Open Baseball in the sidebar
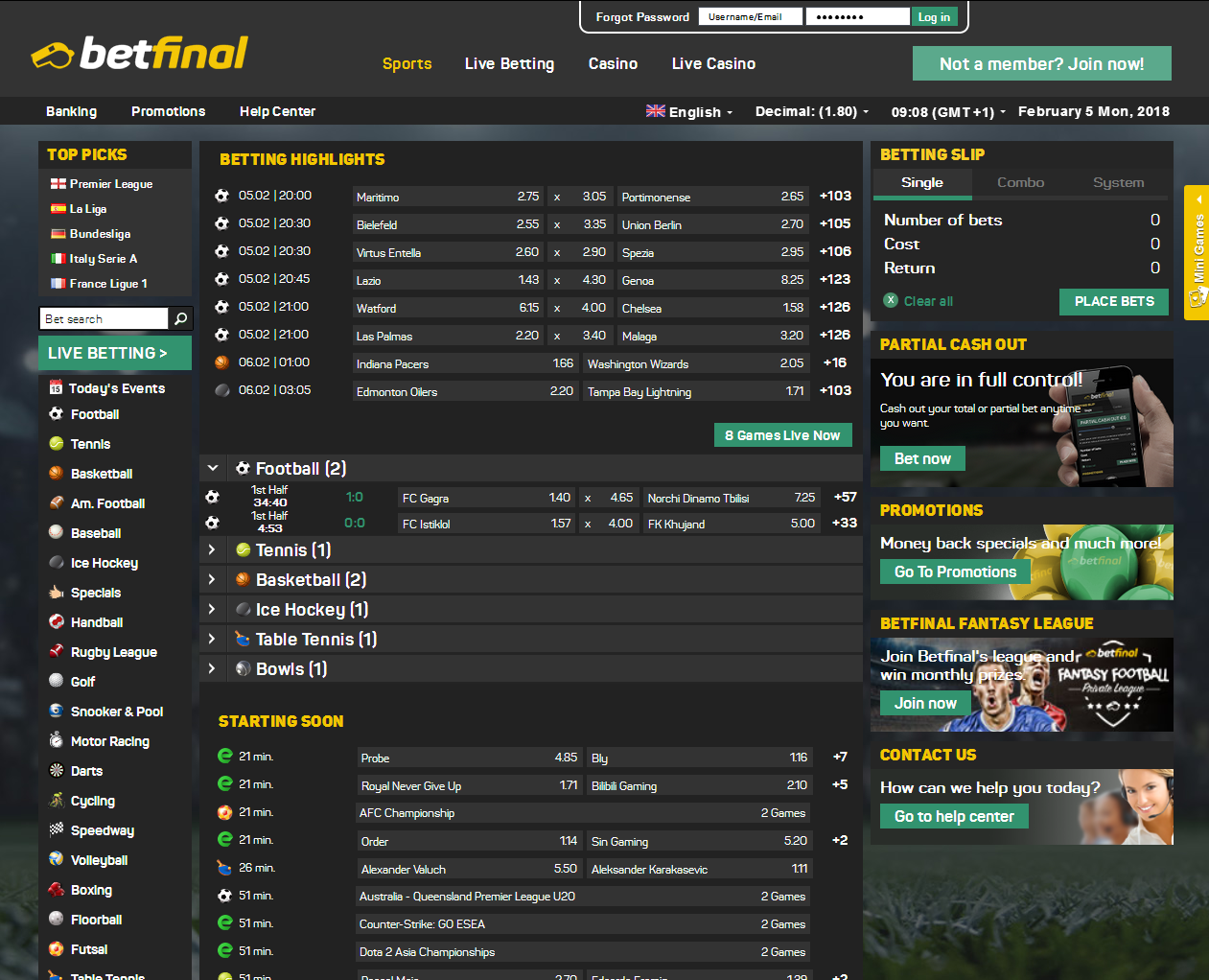This screenshot has height=980, width=1209. 96,533
